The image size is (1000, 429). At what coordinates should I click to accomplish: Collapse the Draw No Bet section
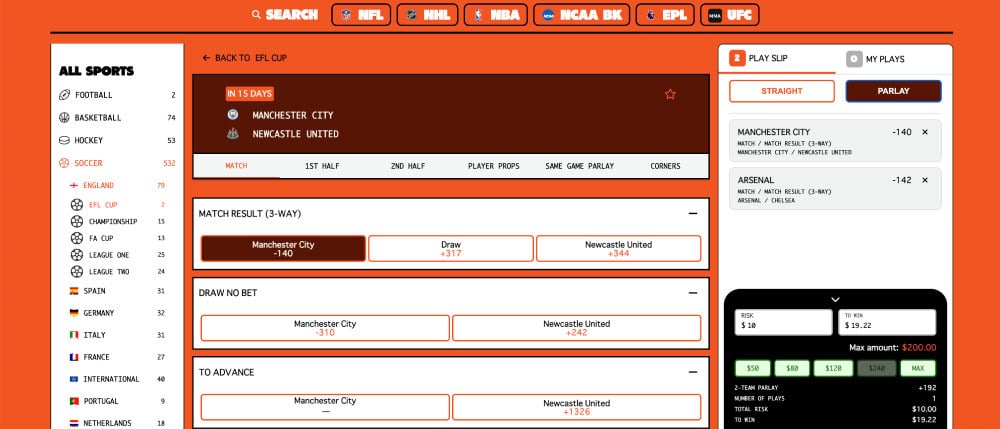coord(693,293)
